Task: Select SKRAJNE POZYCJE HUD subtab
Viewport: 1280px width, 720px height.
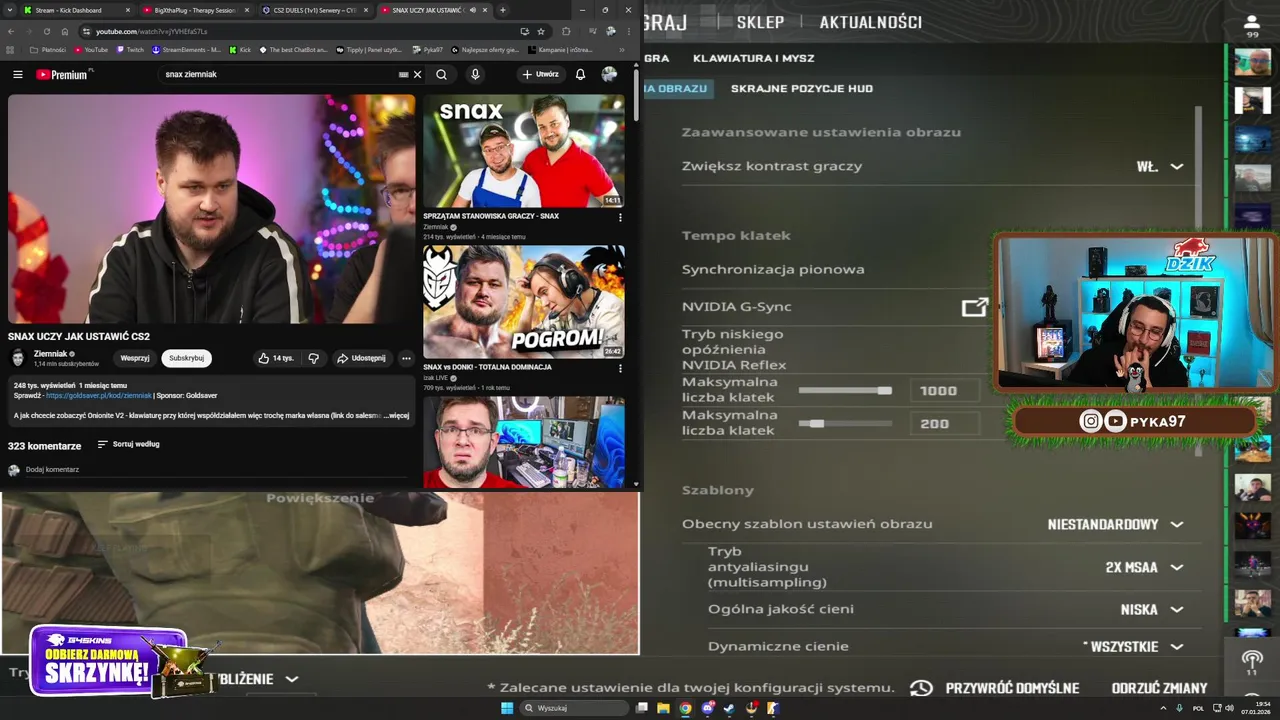Action: [802, 88]
